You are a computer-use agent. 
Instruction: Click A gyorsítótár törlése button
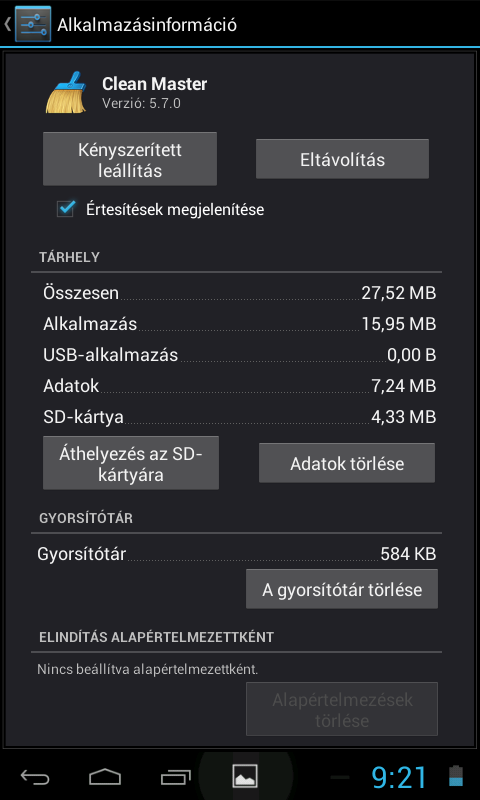(342, 589)
